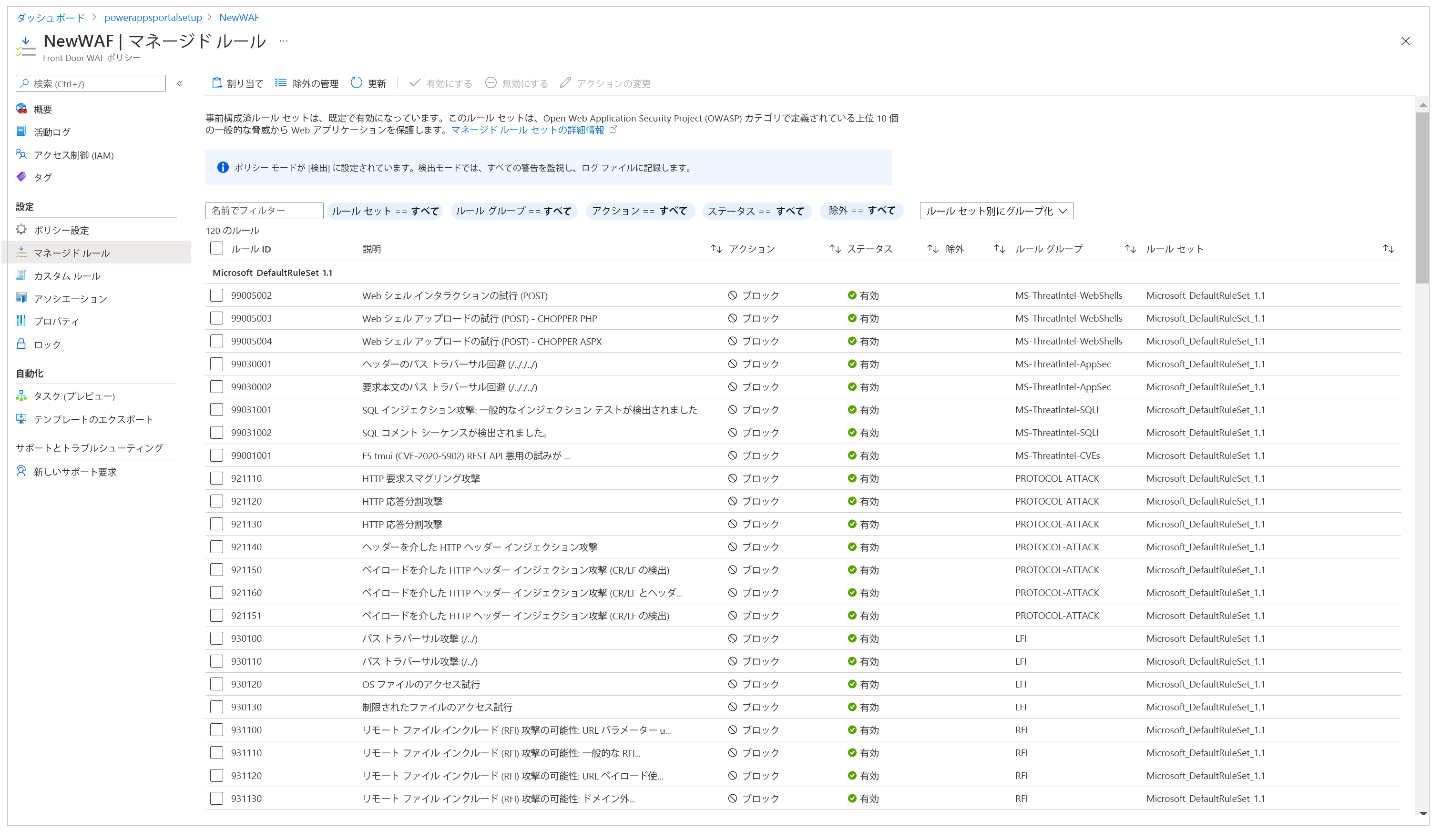Open 除外 == すべて filter
1441x840 pixels.
pyautogui.click(x=862, y=211)
